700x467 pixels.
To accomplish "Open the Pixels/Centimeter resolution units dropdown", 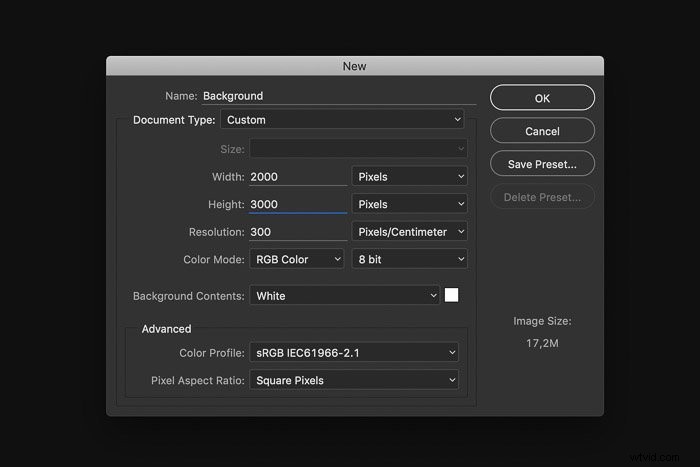I will point(409,232).
